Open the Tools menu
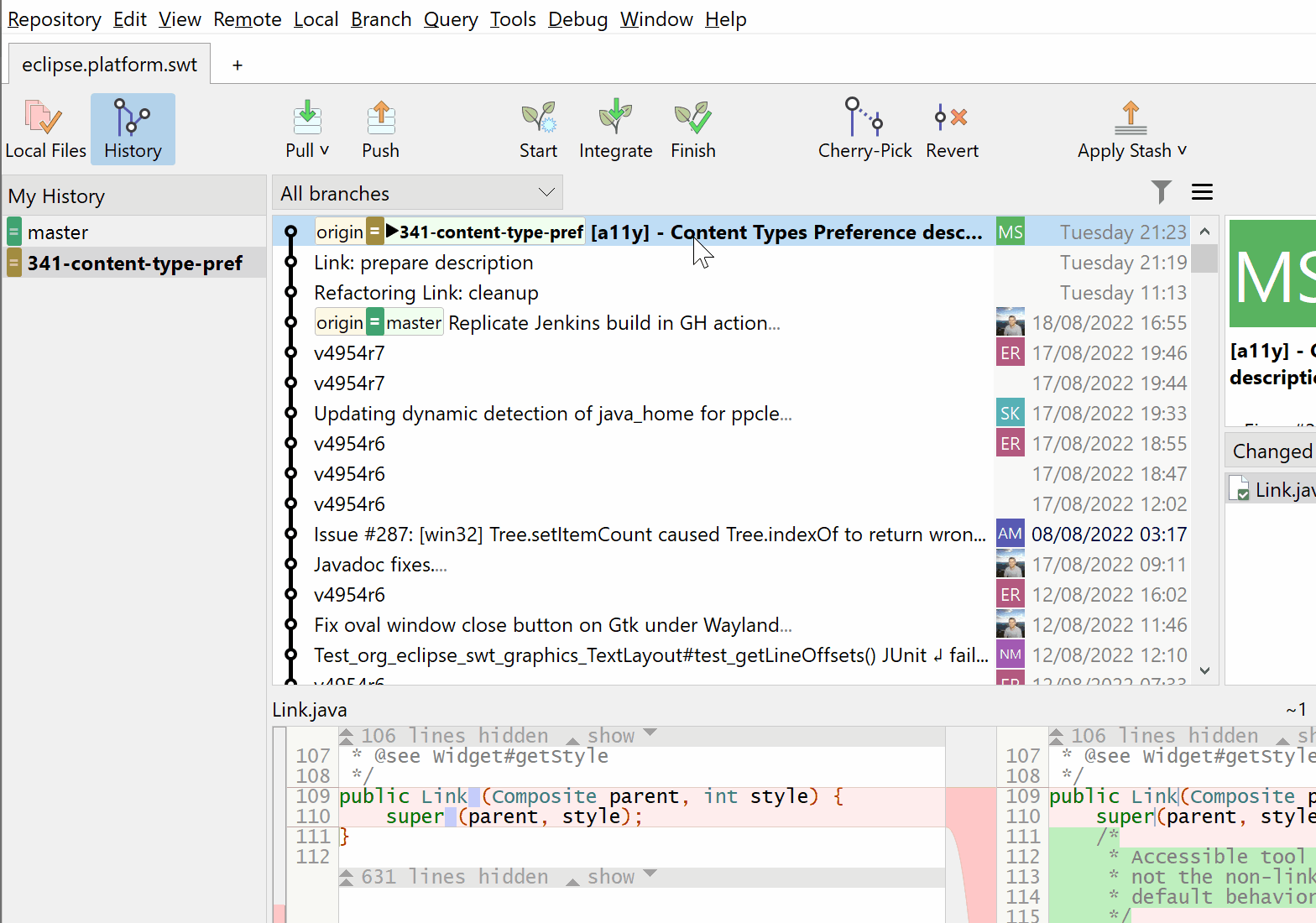 pos(513,18)
